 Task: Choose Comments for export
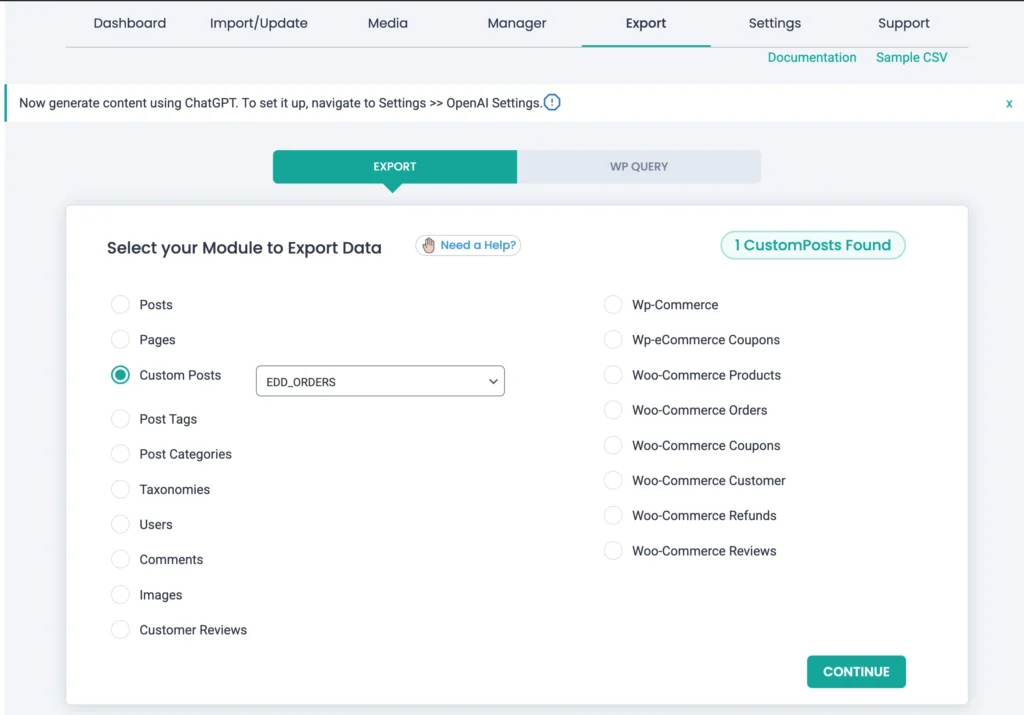(120, 559)
